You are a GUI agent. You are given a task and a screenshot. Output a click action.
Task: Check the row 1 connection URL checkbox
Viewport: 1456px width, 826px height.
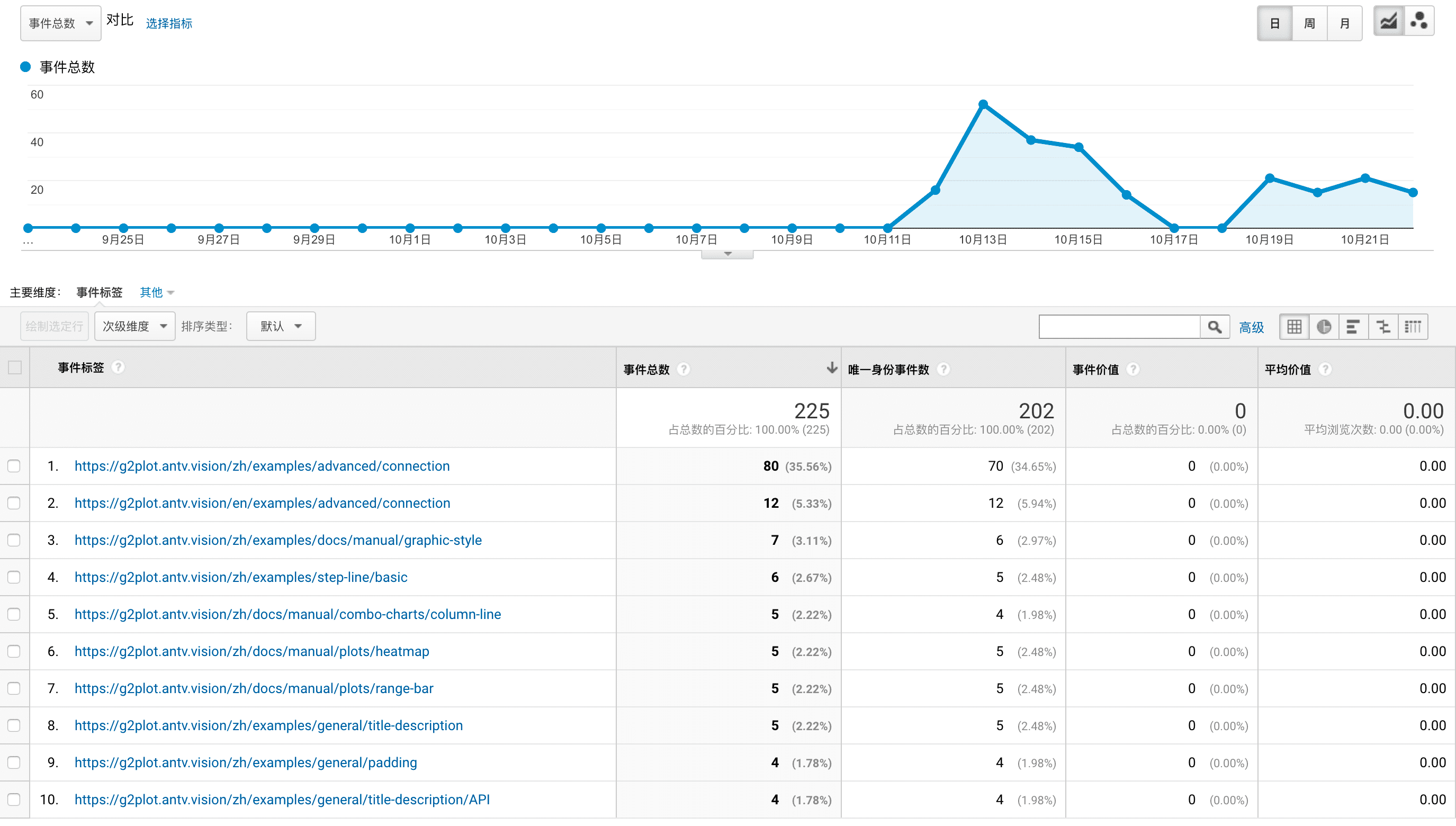14,466
